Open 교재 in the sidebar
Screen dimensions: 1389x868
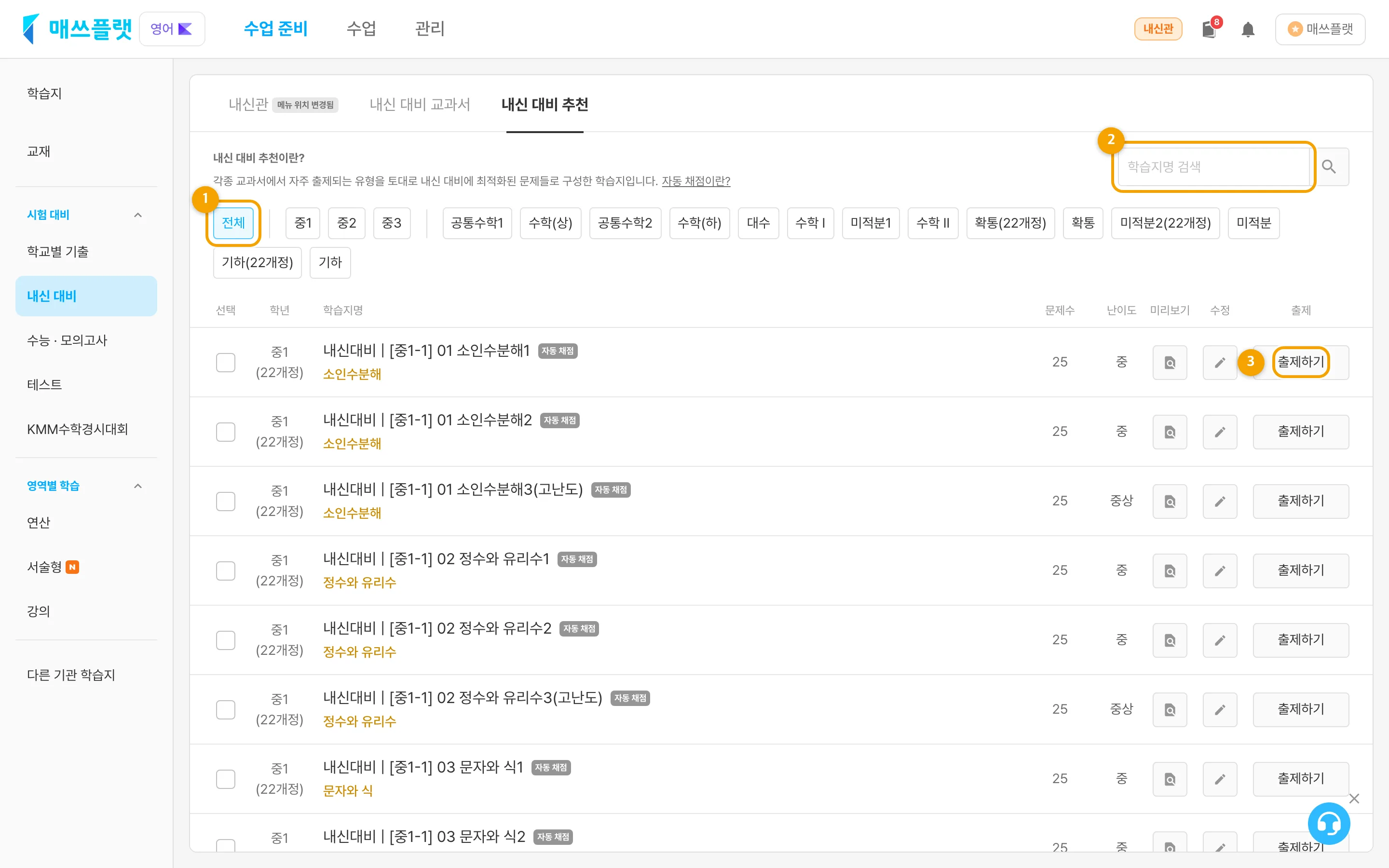pyautogui.click(x=39, y=151)
